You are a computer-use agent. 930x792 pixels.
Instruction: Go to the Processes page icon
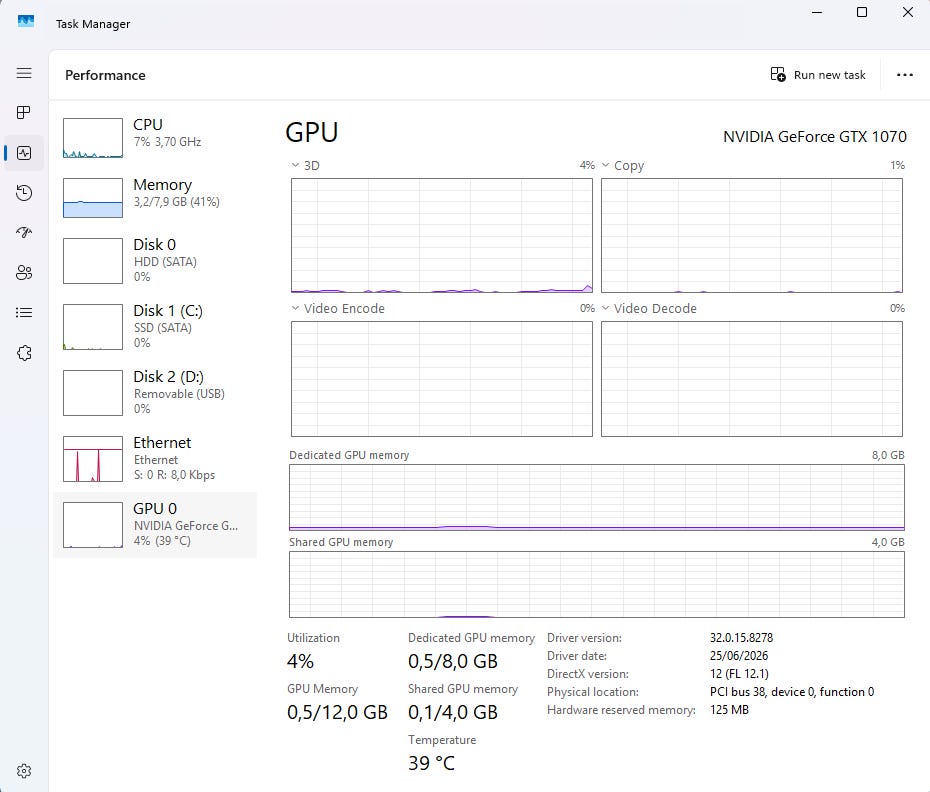(x=24, y=113)
